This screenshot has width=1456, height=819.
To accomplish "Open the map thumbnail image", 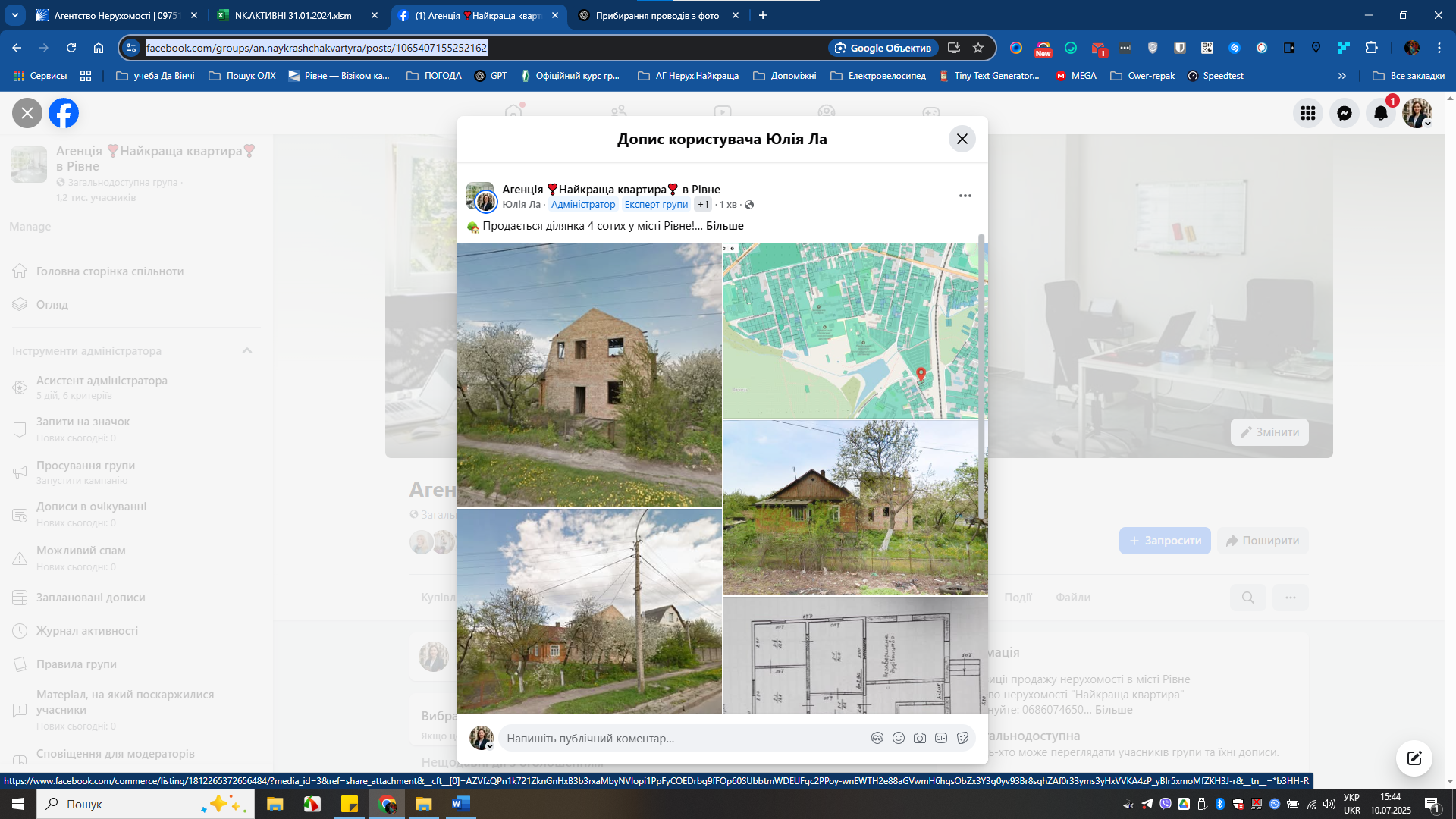I will 855,330.
